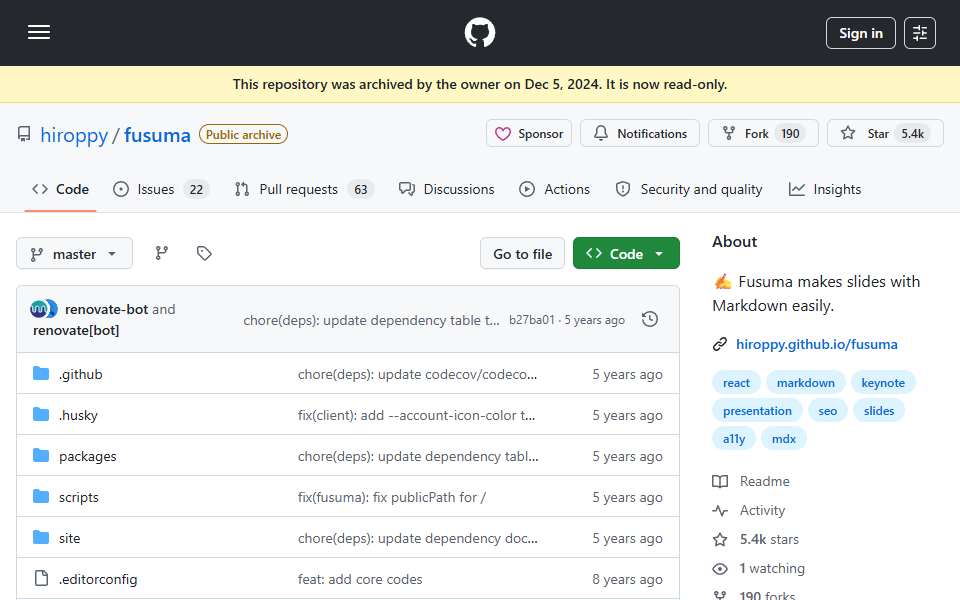Visit hiroppy.github.io/fusuma website link

tap(817, 344)
